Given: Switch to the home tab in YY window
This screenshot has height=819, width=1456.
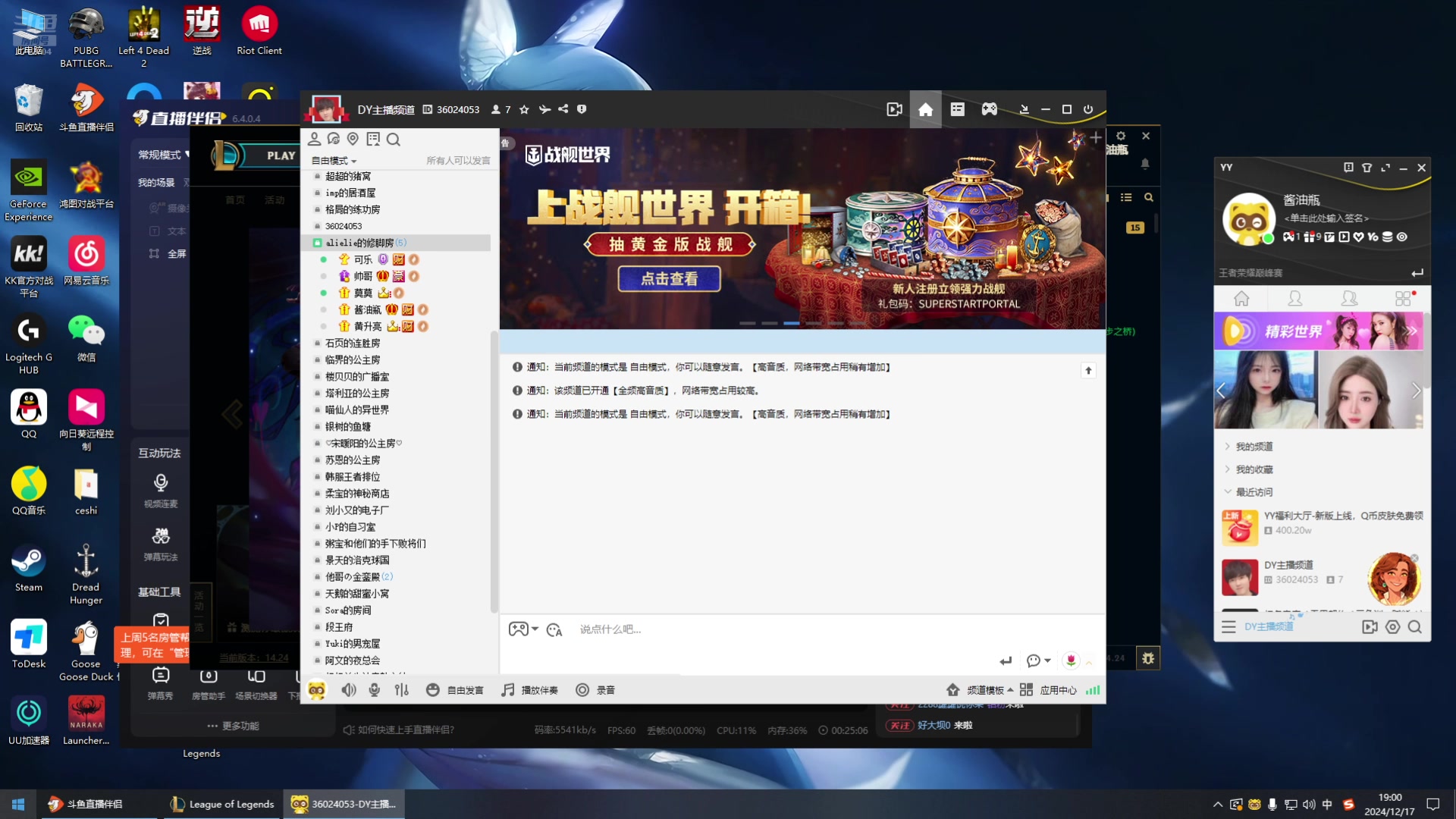Looking at the screenshot, I should coord(1241,299).
